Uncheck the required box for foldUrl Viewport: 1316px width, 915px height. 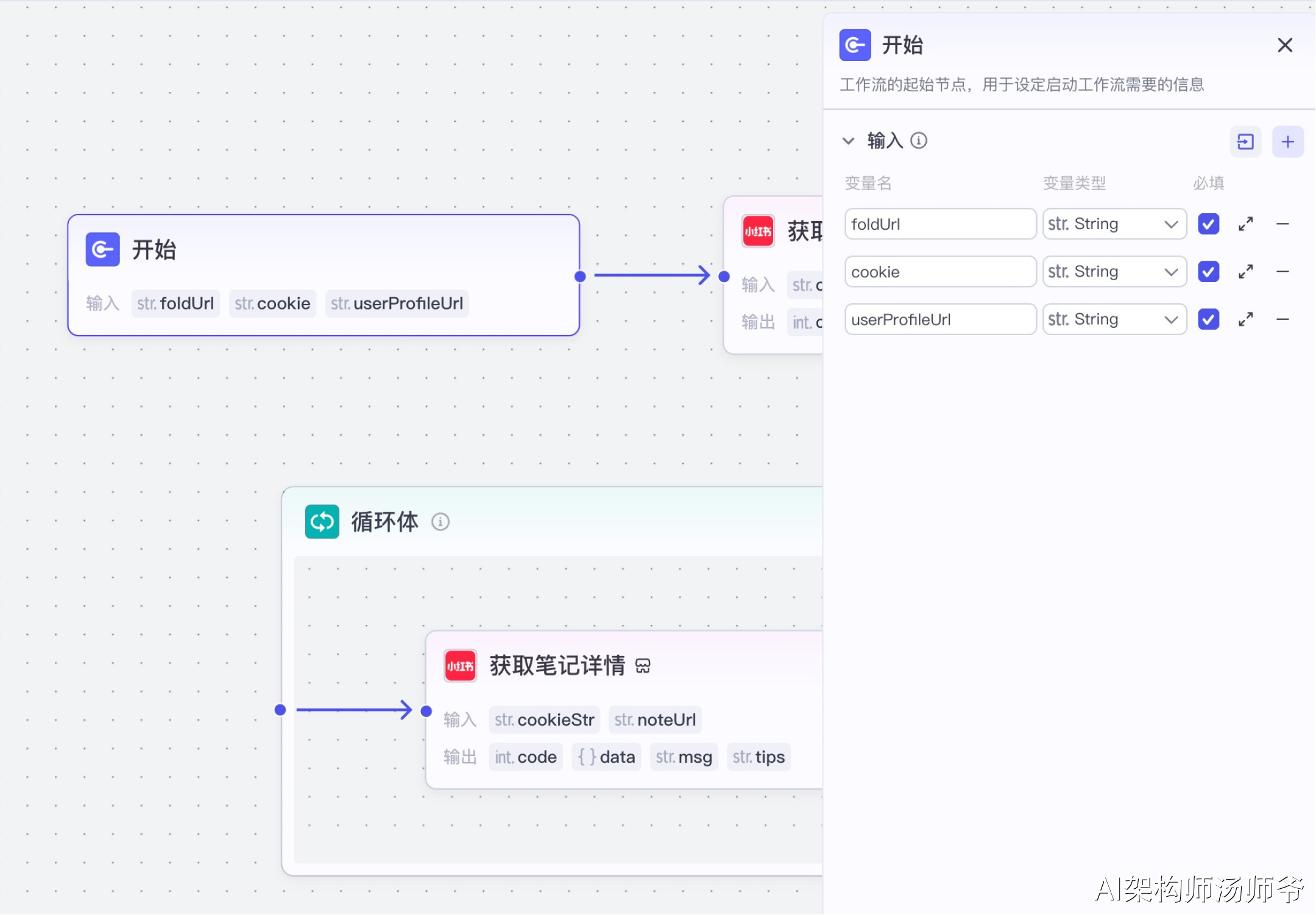pos(1208,224)
